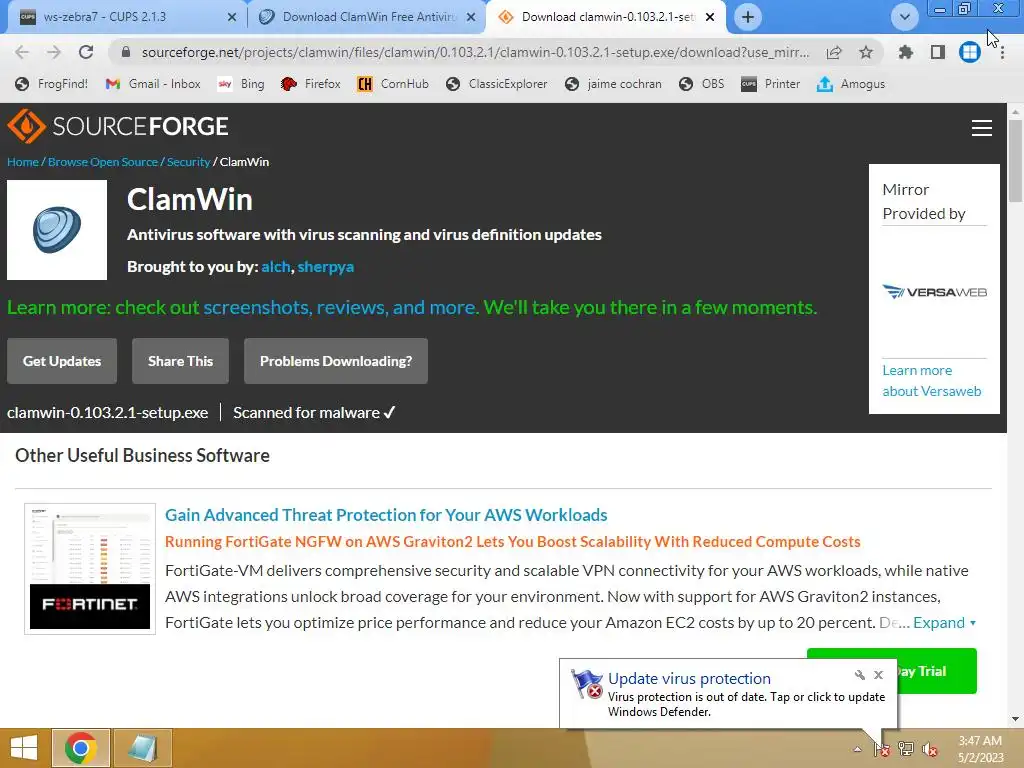
Task: Follow the Security breadcrumb link
Action: (188, 162)
